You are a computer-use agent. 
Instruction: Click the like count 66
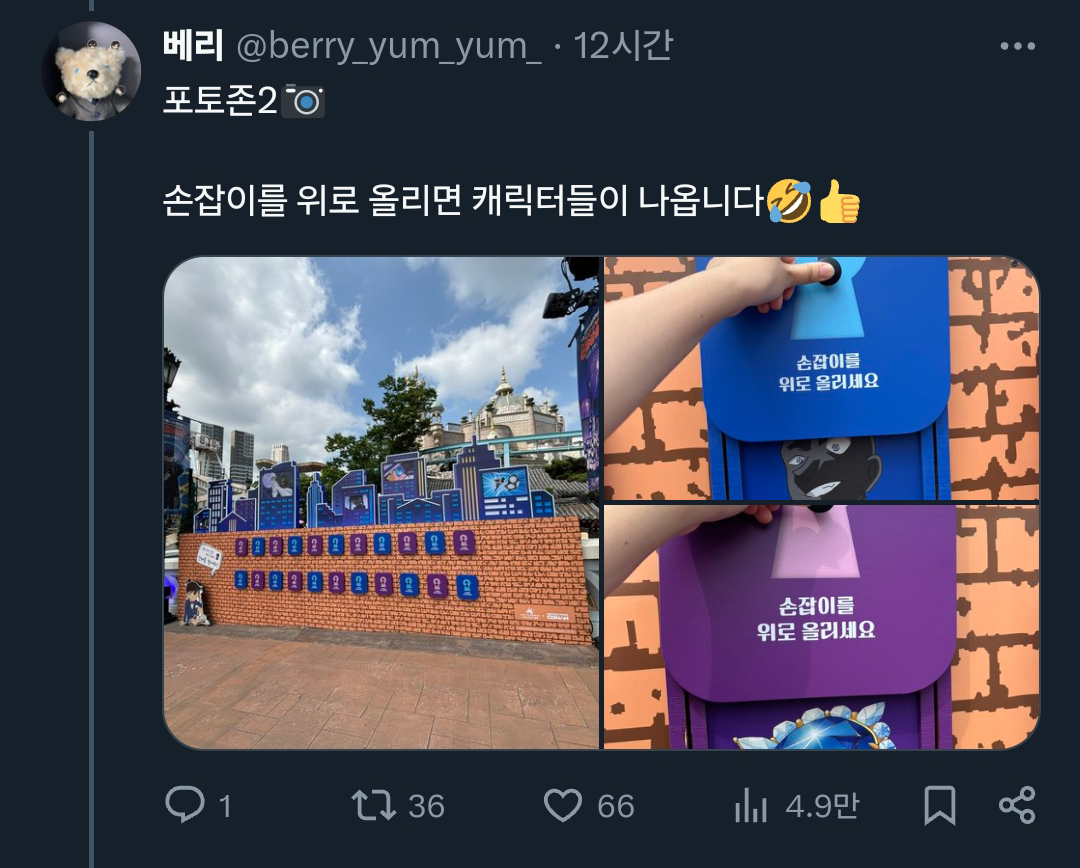point(616,806)
